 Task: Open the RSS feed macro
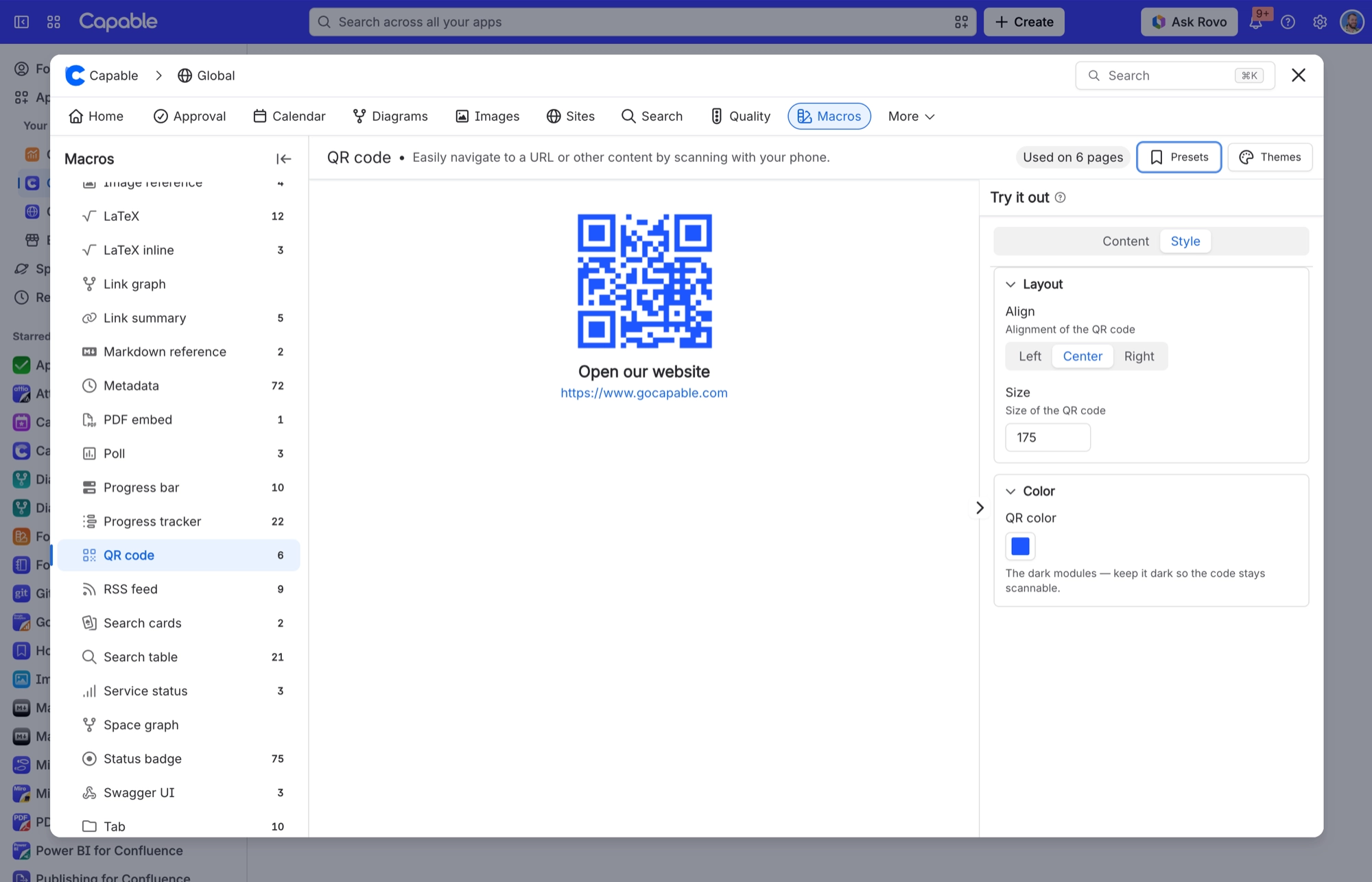pos(179,589)
